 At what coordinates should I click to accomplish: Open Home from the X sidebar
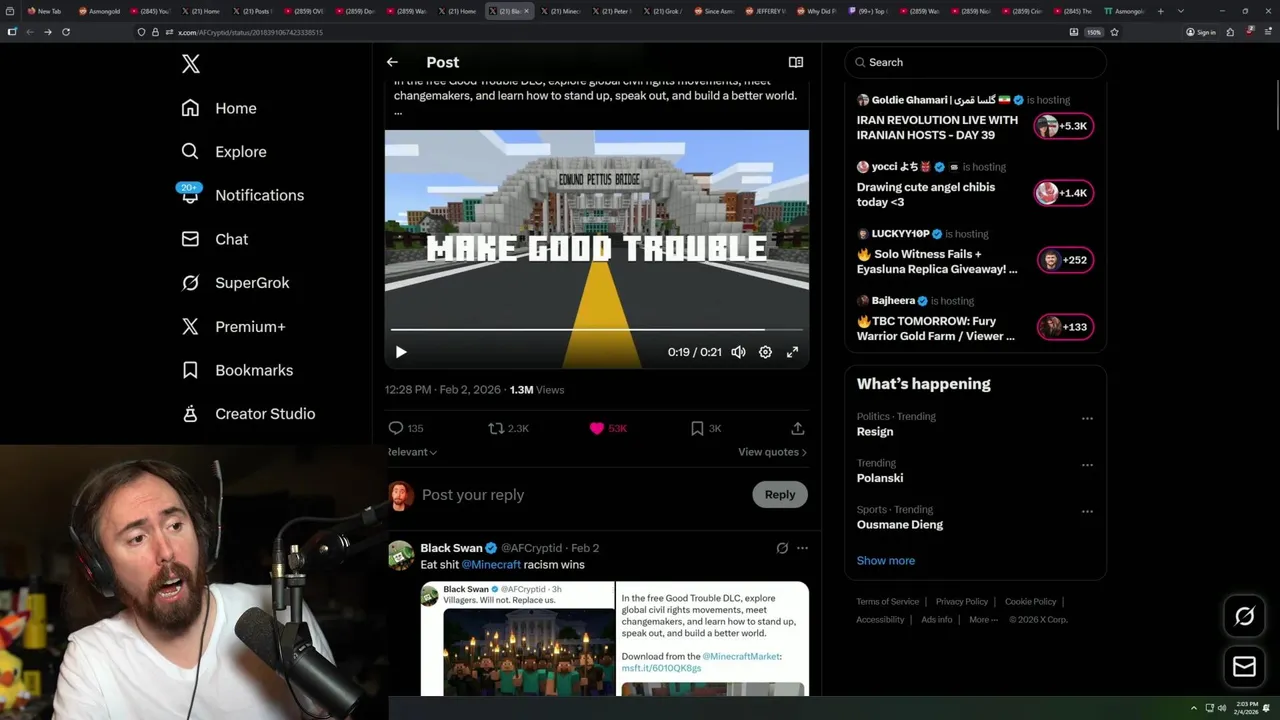[x=219, y=108]
